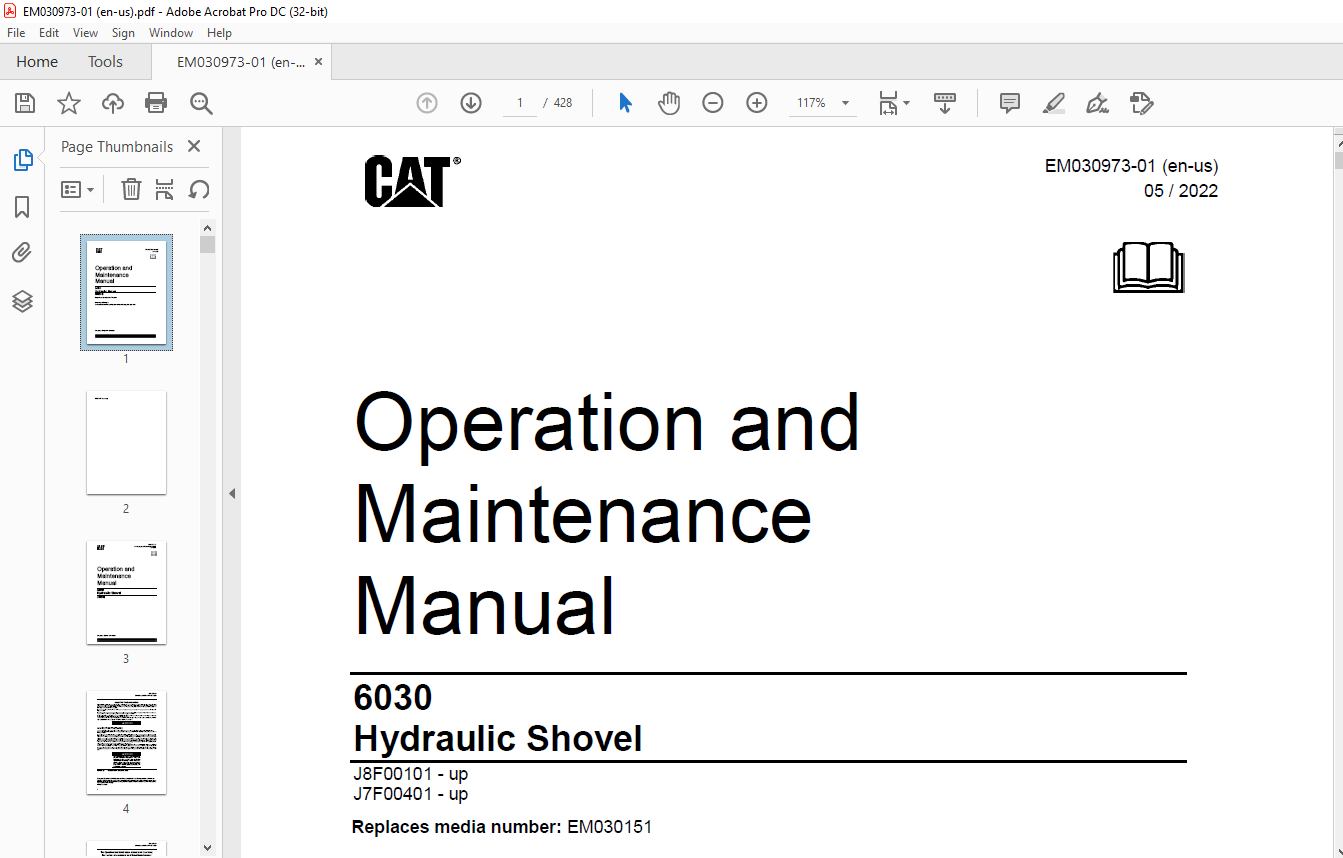This screenshot has height=858, width=1343.
Task: Open the Stamp tool in the toolbar
Action: click(1141, 103)
